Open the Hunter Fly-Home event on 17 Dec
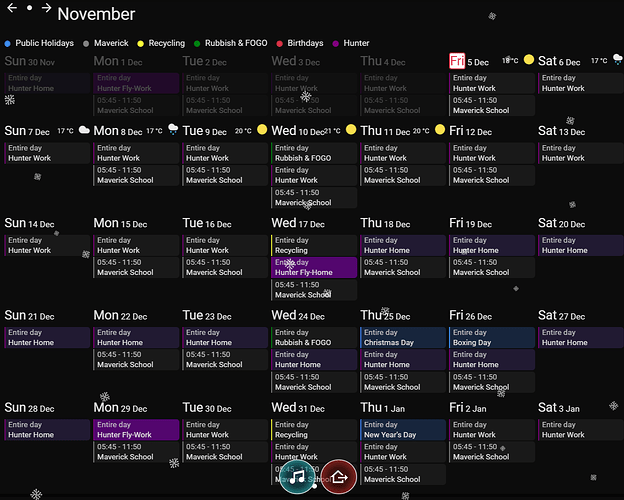The width and height of the screenshot is (624, 500). (x=314, y=267)
